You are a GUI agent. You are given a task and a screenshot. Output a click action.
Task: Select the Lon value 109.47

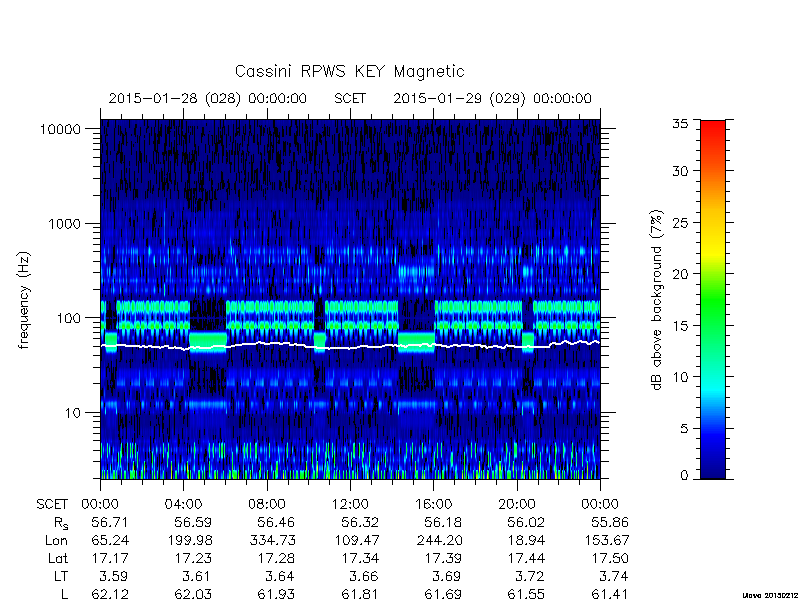pyautogui.click(x=356, y=540)
